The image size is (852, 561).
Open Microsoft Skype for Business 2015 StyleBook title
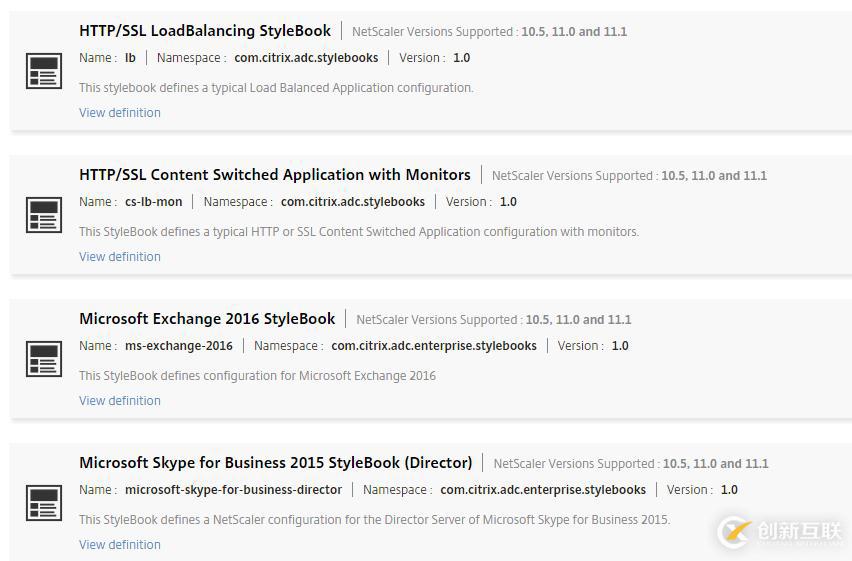(276, 463)
